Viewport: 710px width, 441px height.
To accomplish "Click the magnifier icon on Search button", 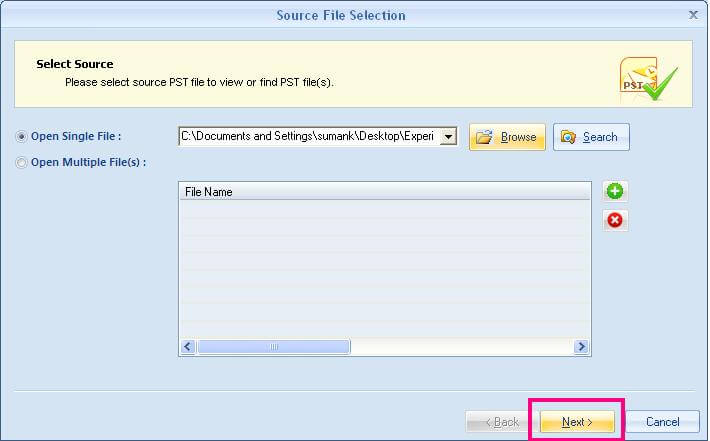I will pos(568,137).
